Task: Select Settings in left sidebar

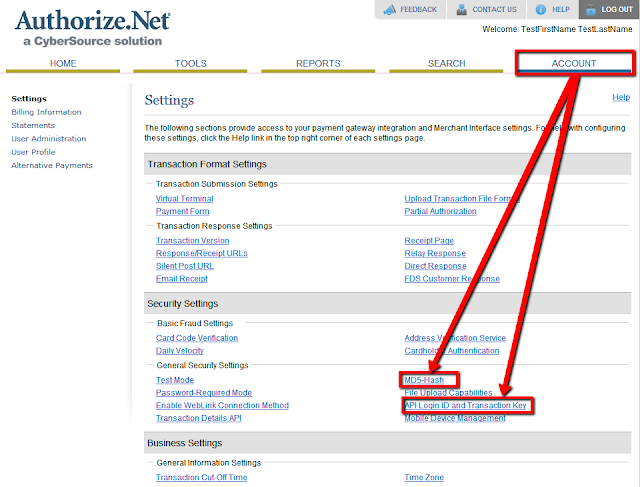Action: point(29,99)
